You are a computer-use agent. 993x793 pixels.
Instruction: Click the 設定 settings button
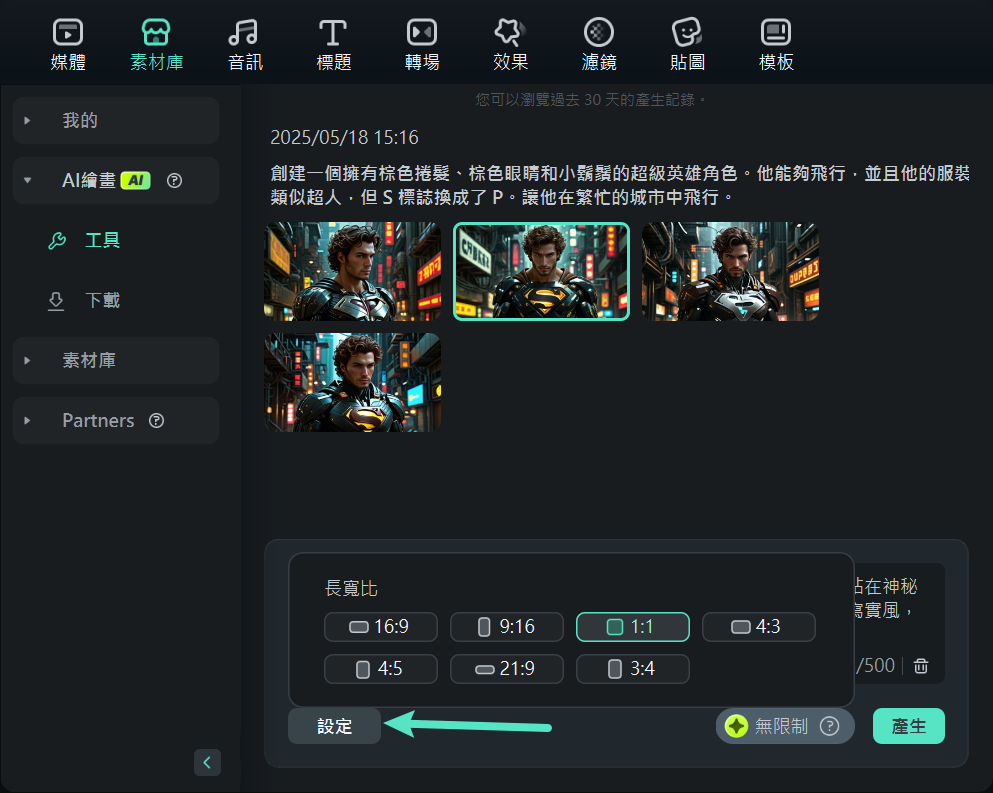pyautogui.click(x=334, y=726)
